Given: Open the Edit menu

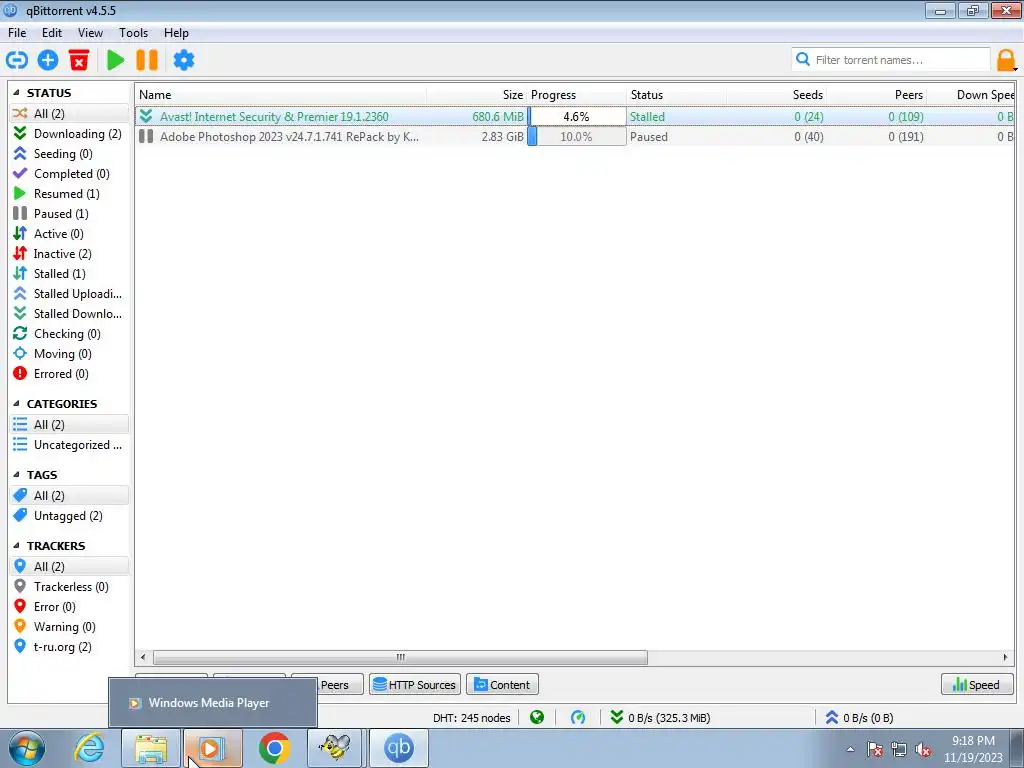Looking at the screenshot, I should pyautogui.click(x=52, y=33).
